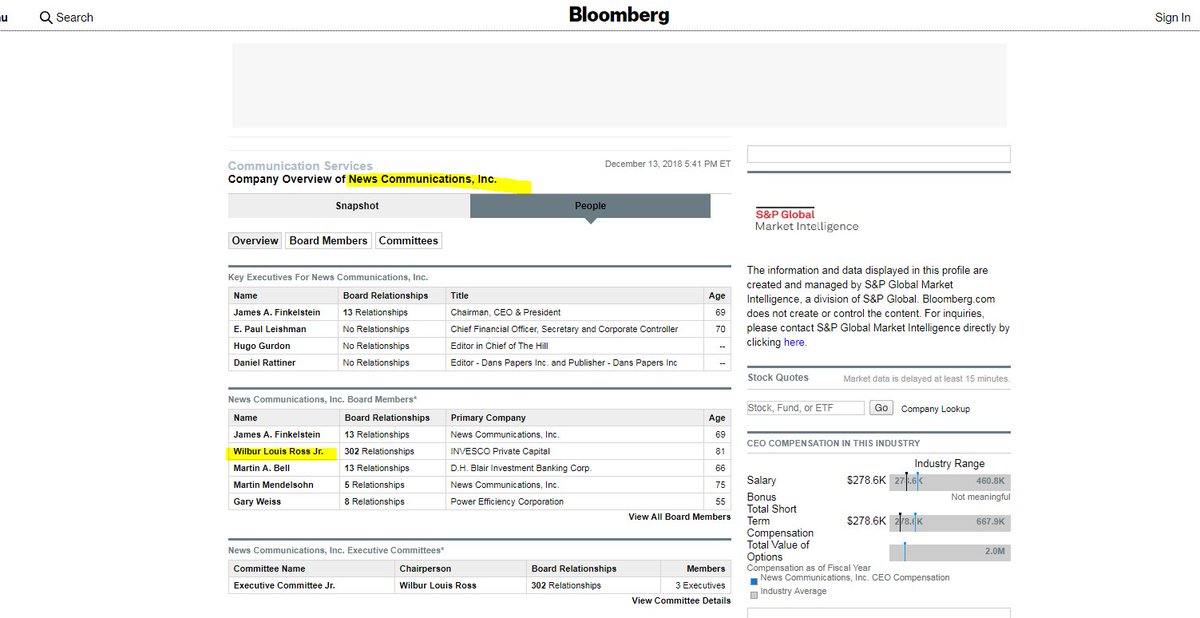Open Martin Mendelsohn profile
This screenshot has height=618, width=1200.
[x=273, y=485]
